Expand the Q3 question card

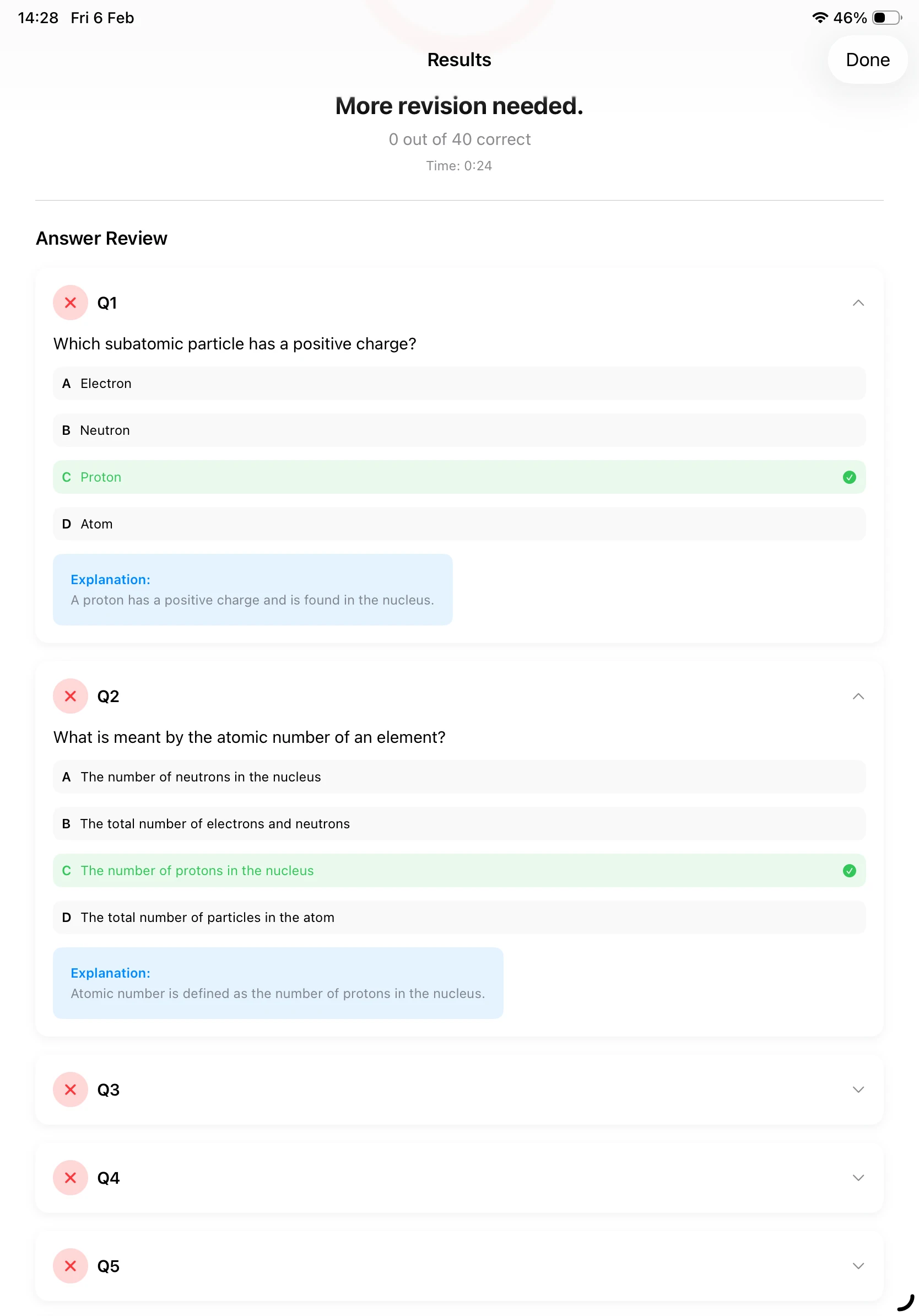click(x=858, y=1089)
